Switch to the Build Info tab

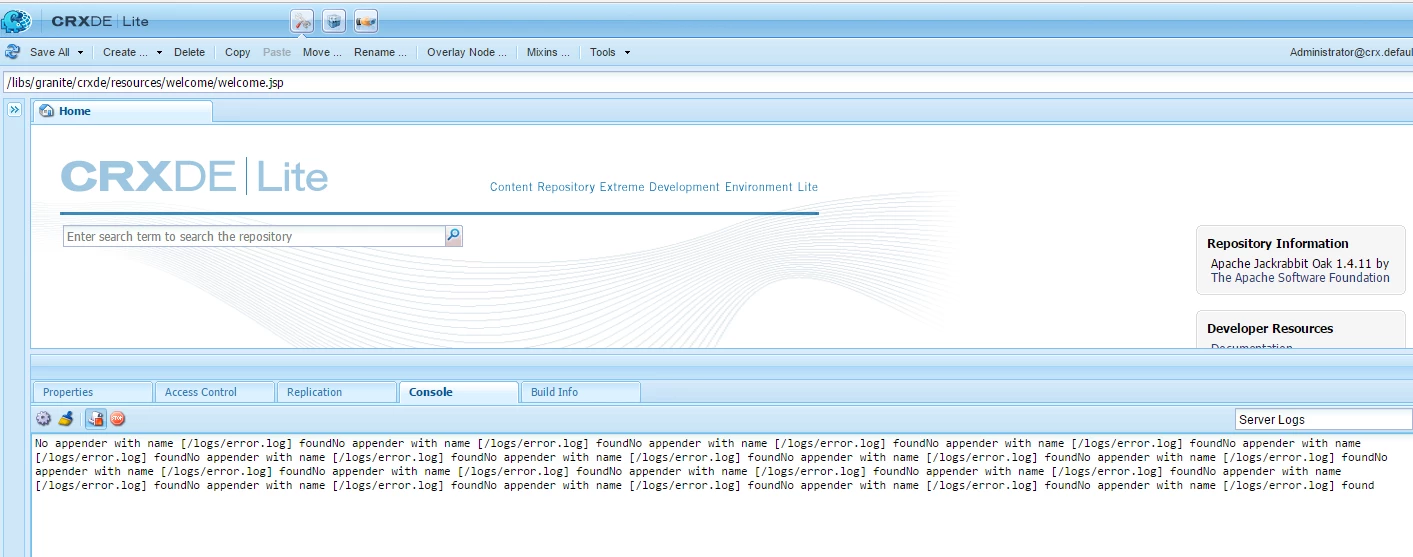[x=581, y=392]
